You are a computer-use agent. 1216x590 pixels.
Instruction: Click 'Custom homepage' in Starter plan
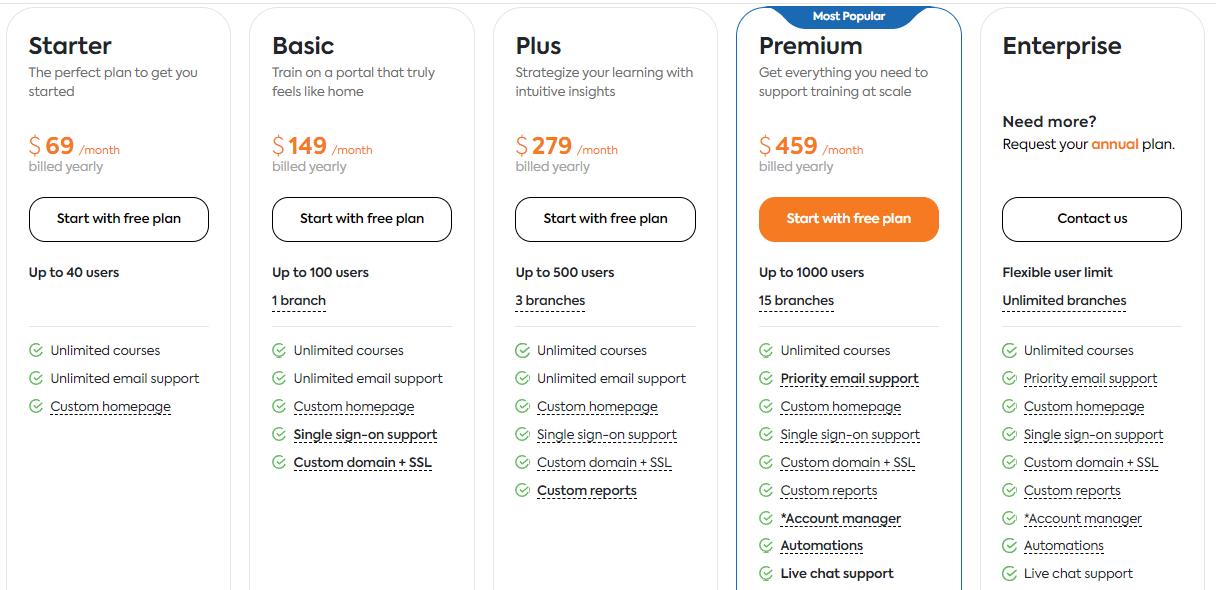[110, 407]
